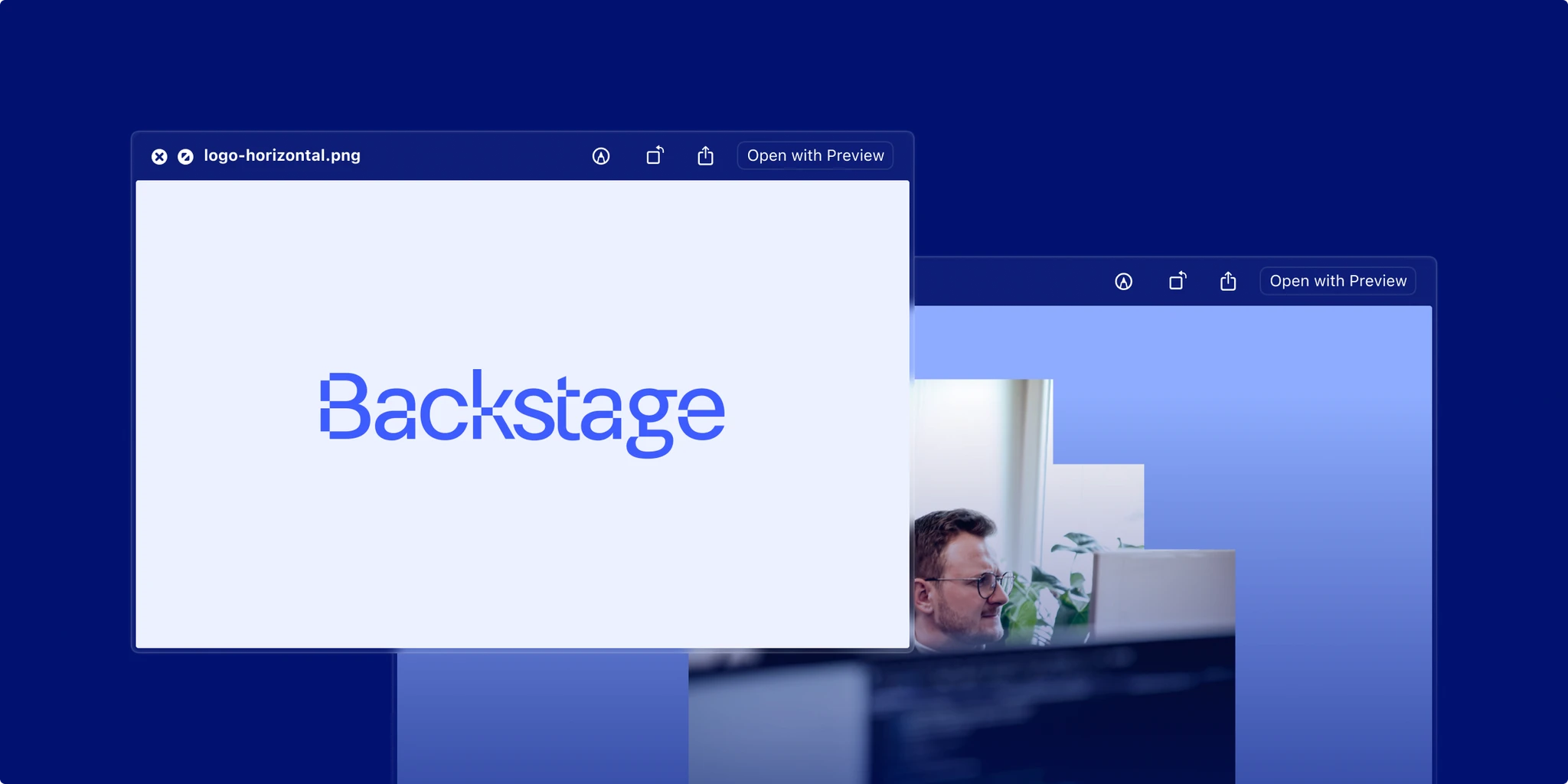Click the Markup icon in the rear photo window

1123,282
